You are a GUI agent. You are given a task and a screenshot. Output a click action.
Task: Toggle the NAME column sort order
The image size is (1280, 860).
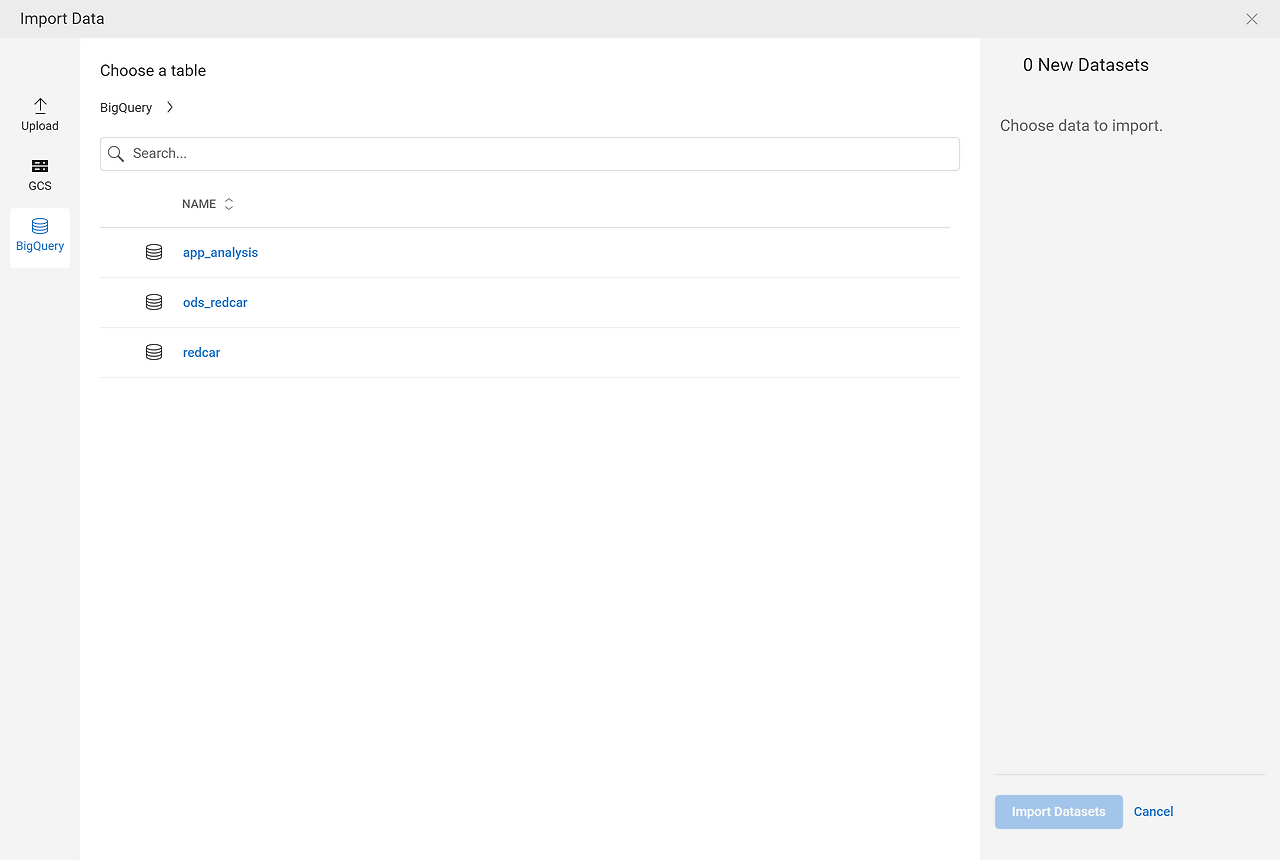(x=228, y=203)
